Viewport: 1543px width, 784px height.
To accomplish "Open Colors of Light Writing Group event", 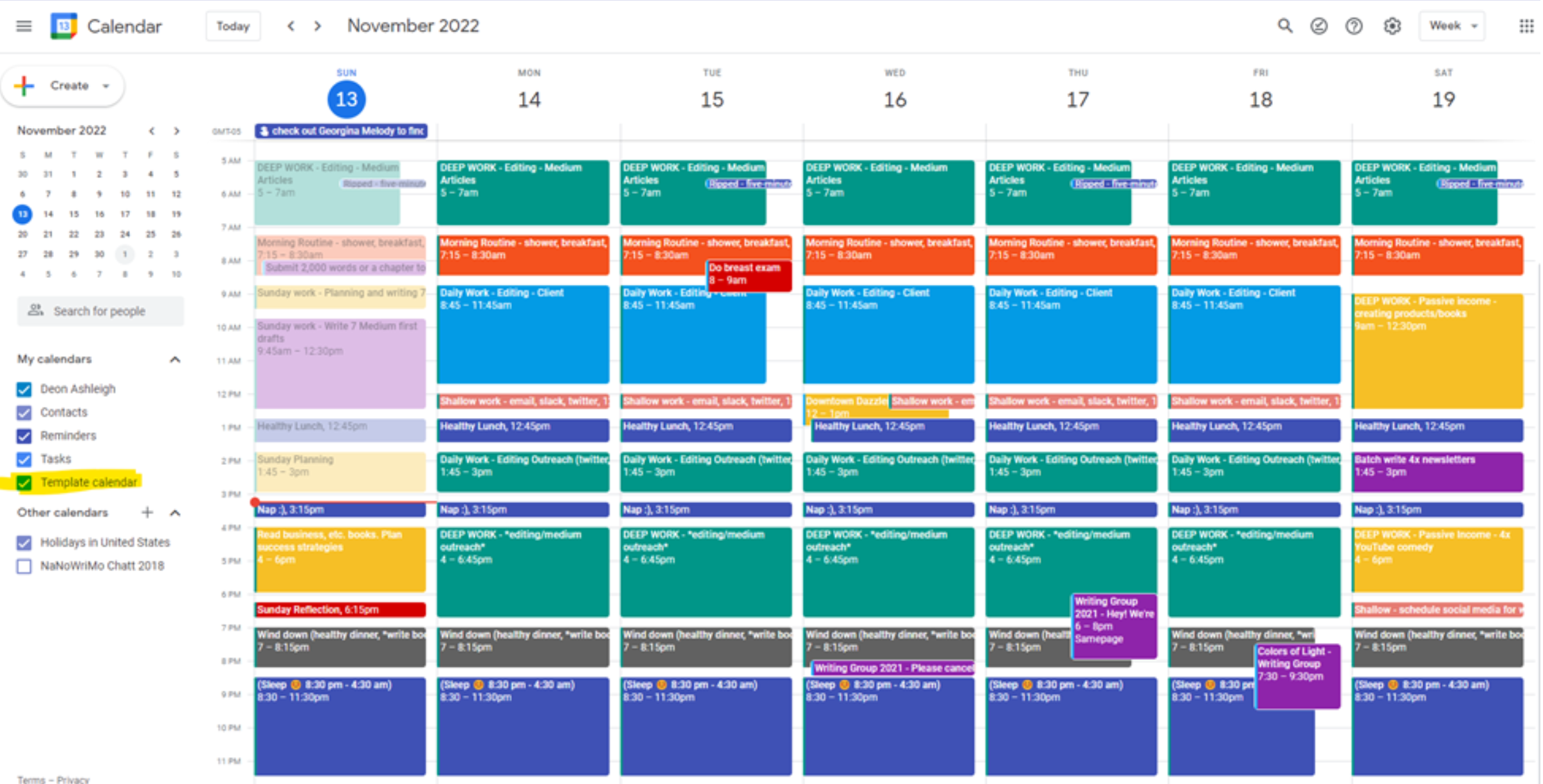I will tap(1297, 677).
